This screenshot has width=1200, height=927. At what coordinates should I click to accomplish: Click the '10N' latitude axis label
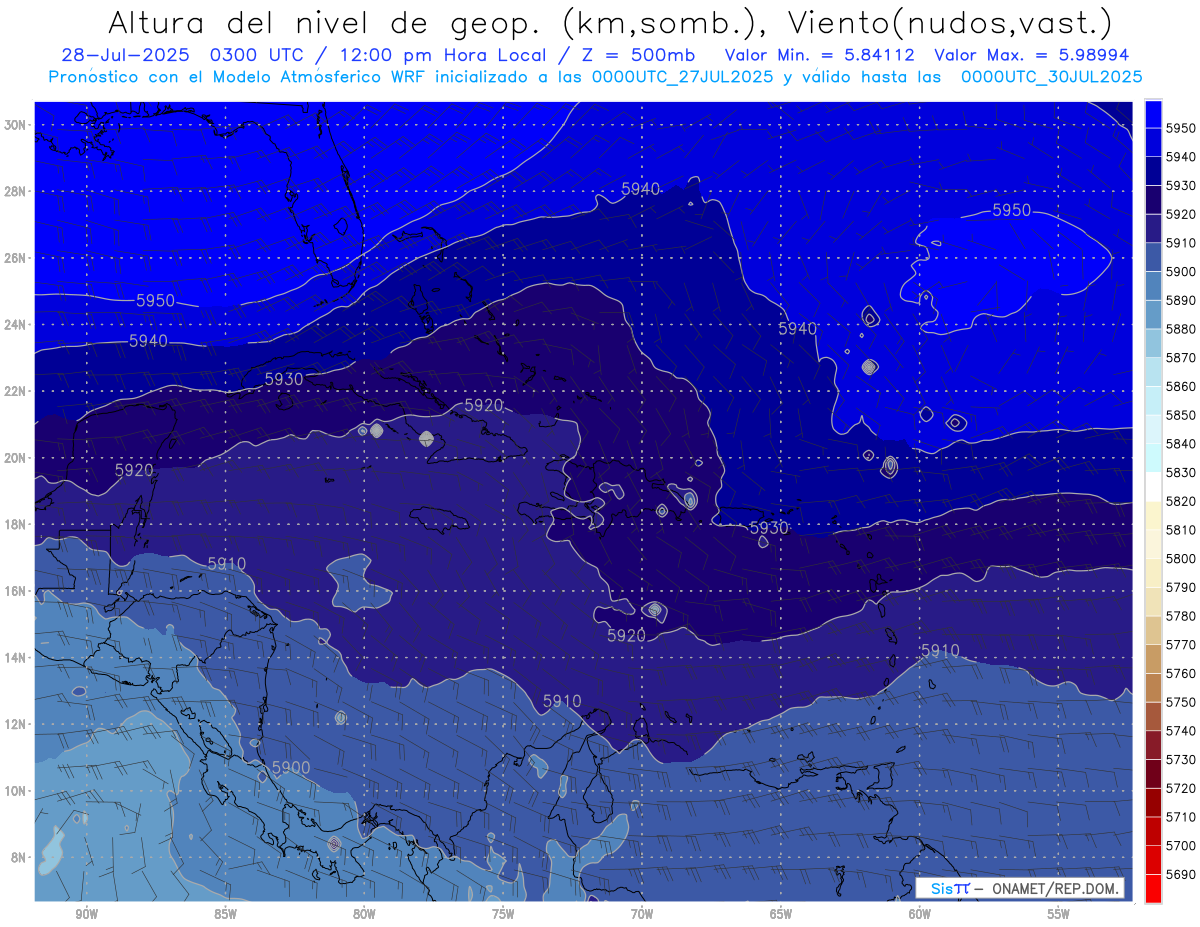click(x=14, y=791)
